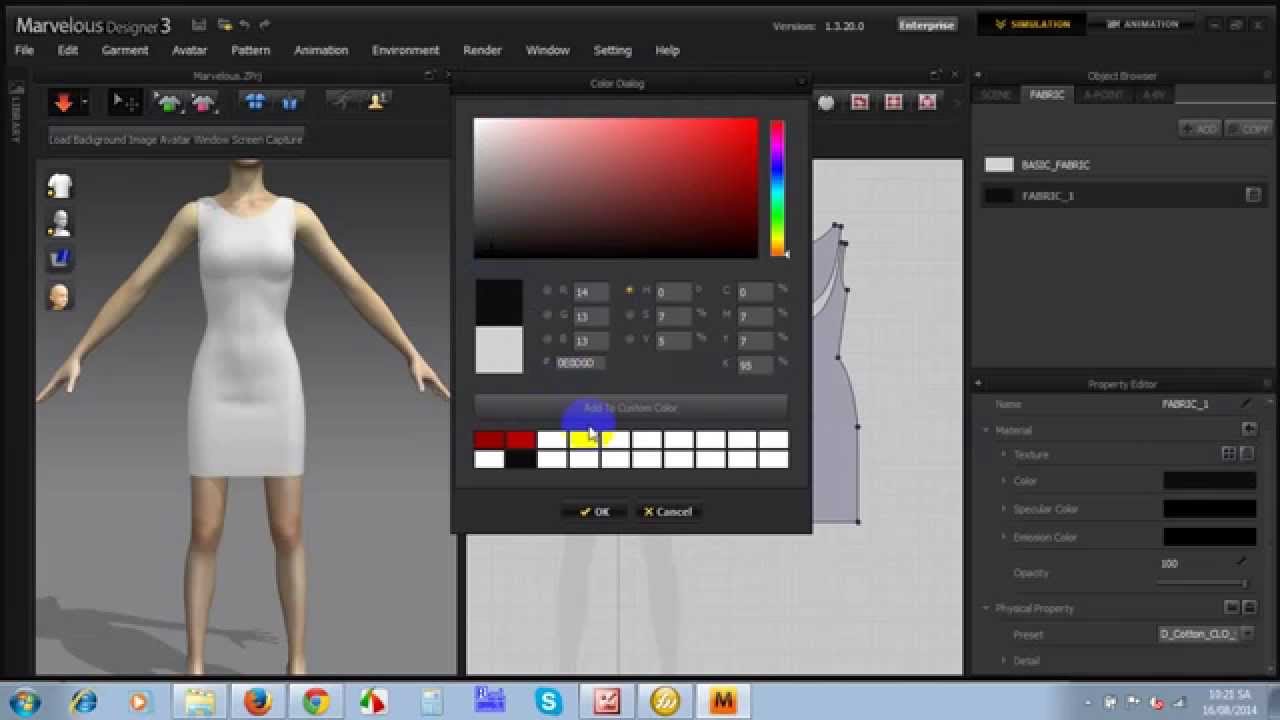Click the COPY fabric button

pyautogui.click(x=1249, y=129)
